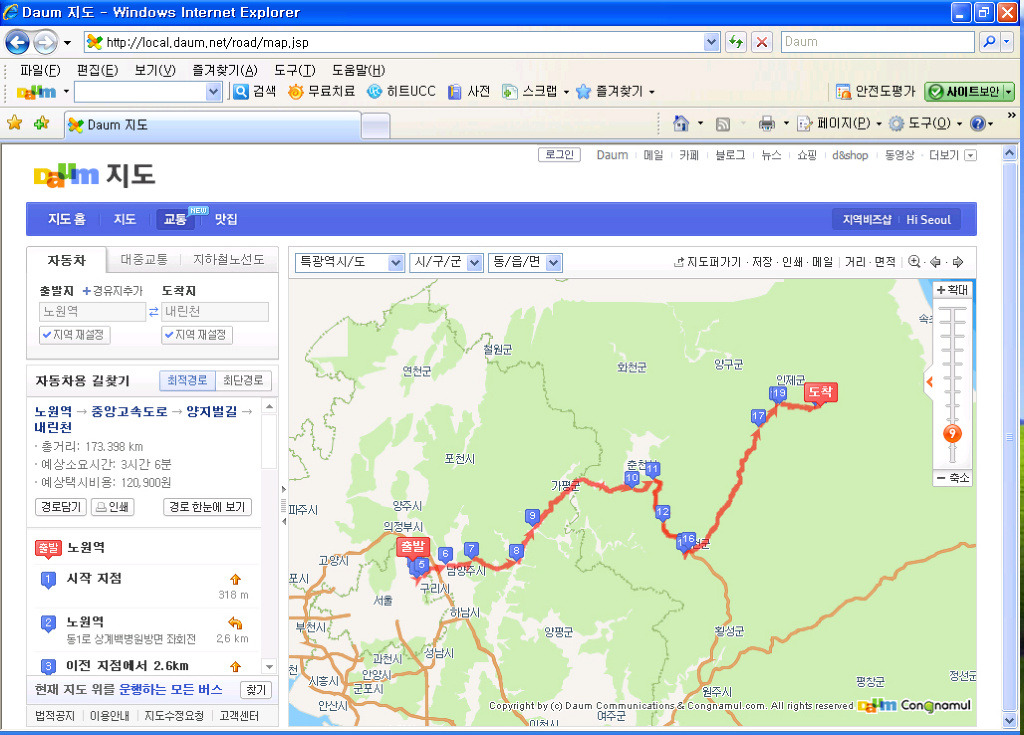
Task: Click the 도착 destination marker on the map
Action: 820,393
